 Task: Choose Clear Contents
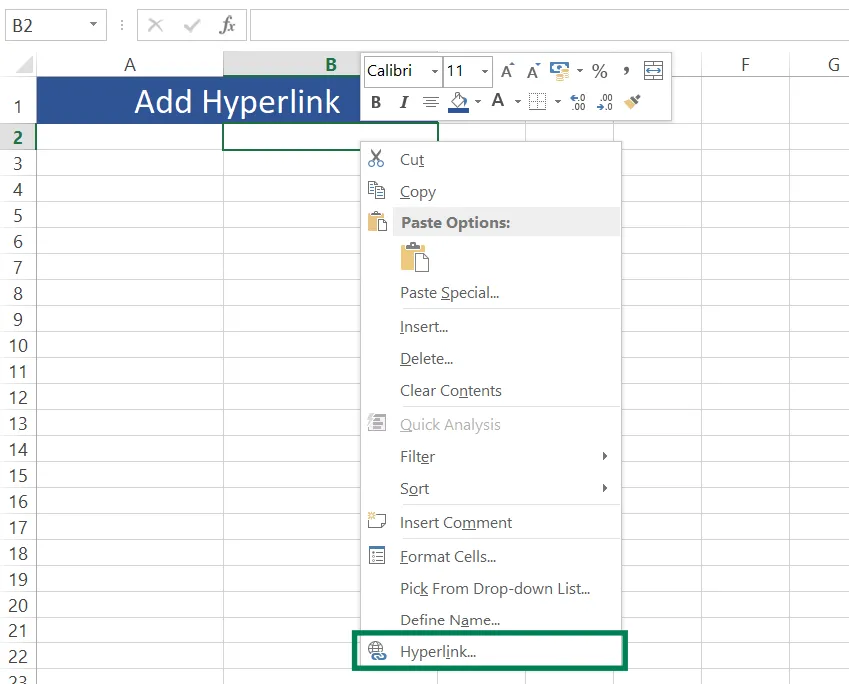[x=491, y=390]
